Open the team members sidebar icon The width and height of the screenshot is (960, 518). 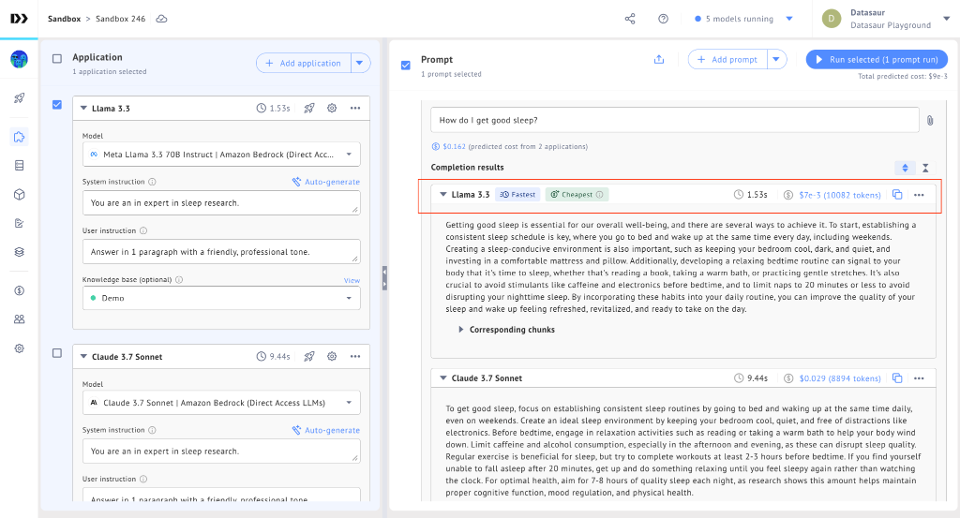[x=19, y=319]
